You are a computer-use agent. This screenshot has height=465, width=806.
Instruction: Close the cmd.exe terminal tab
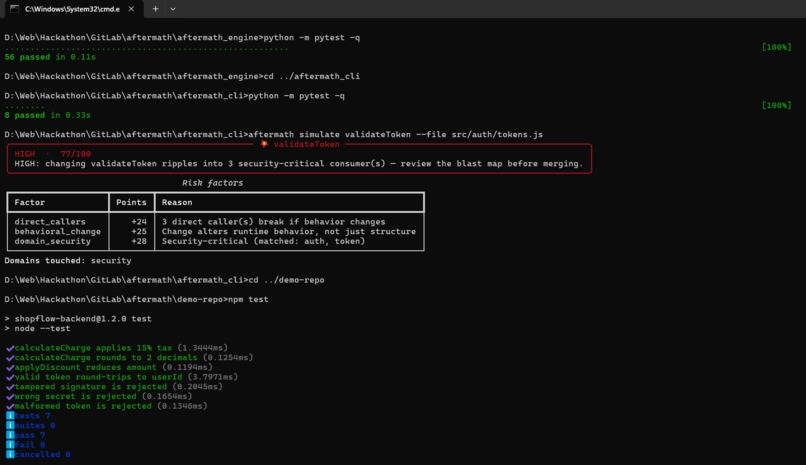pos(132,9)
